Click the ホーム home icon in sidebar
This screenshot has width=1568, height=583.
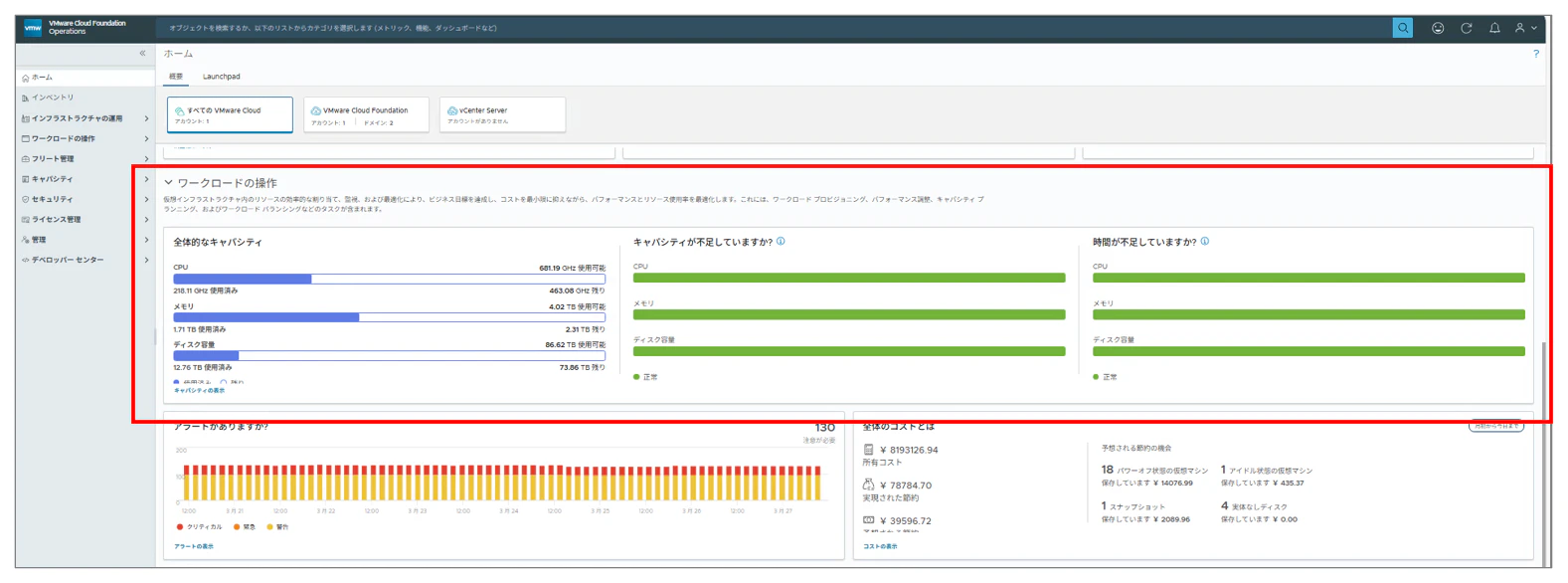point(26,78)
